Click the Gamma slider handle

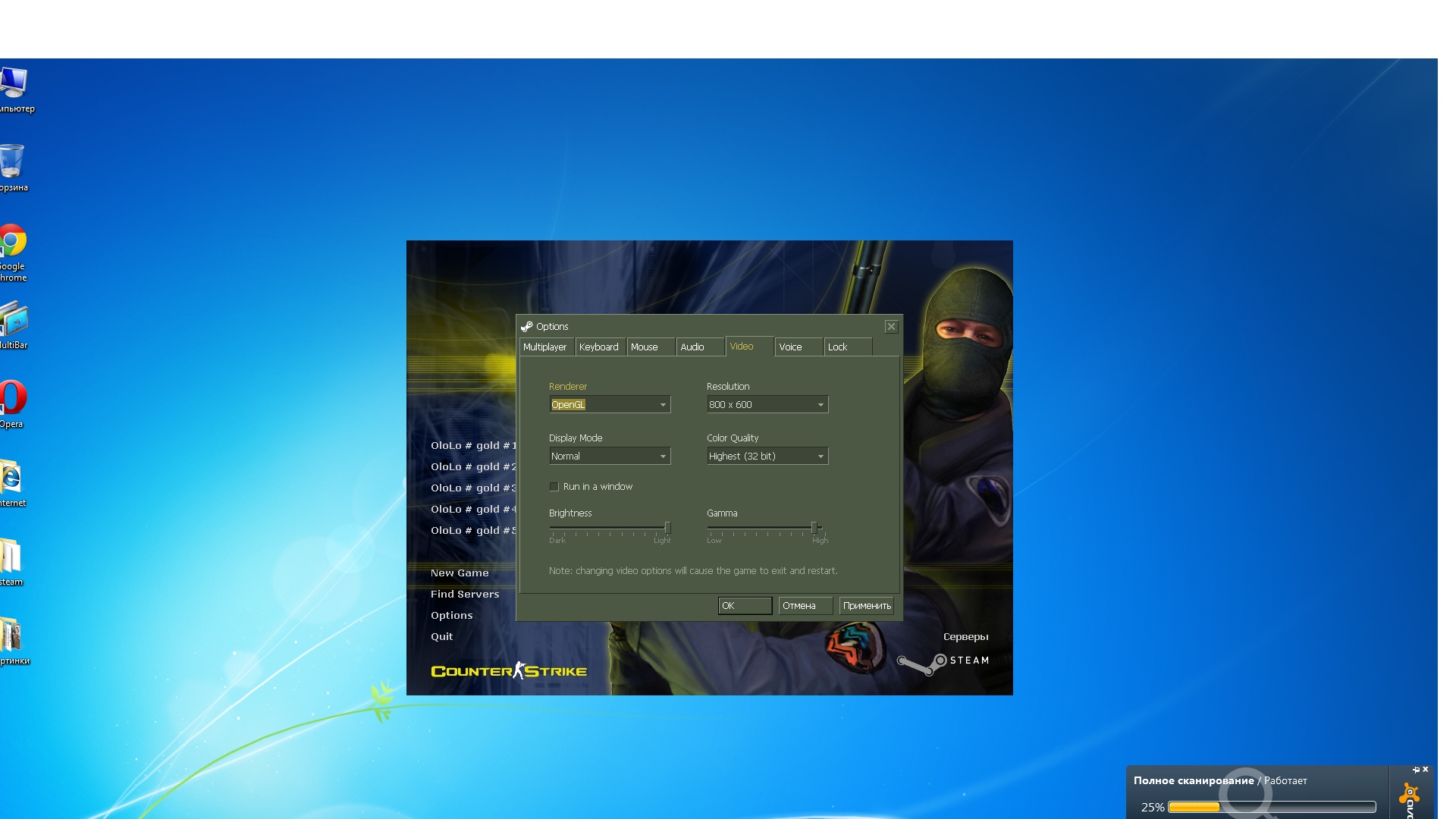click(x=814, y=528)
